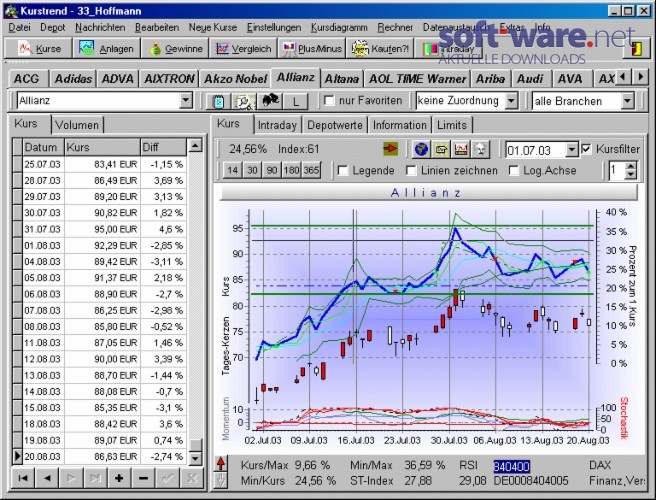This screenshot has height=500, width=656.
Task: Click the Diff column header
Action: point(164,147)
